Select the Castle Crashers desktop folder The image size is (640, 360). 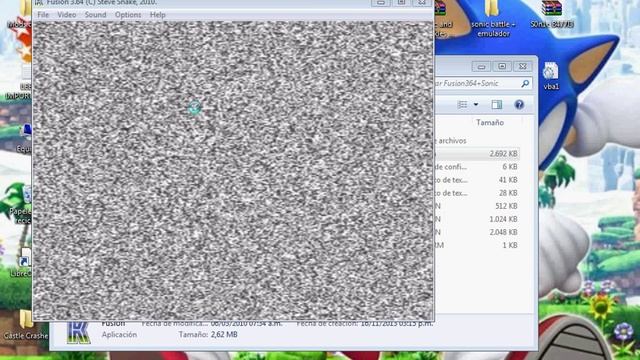point(25,325)
